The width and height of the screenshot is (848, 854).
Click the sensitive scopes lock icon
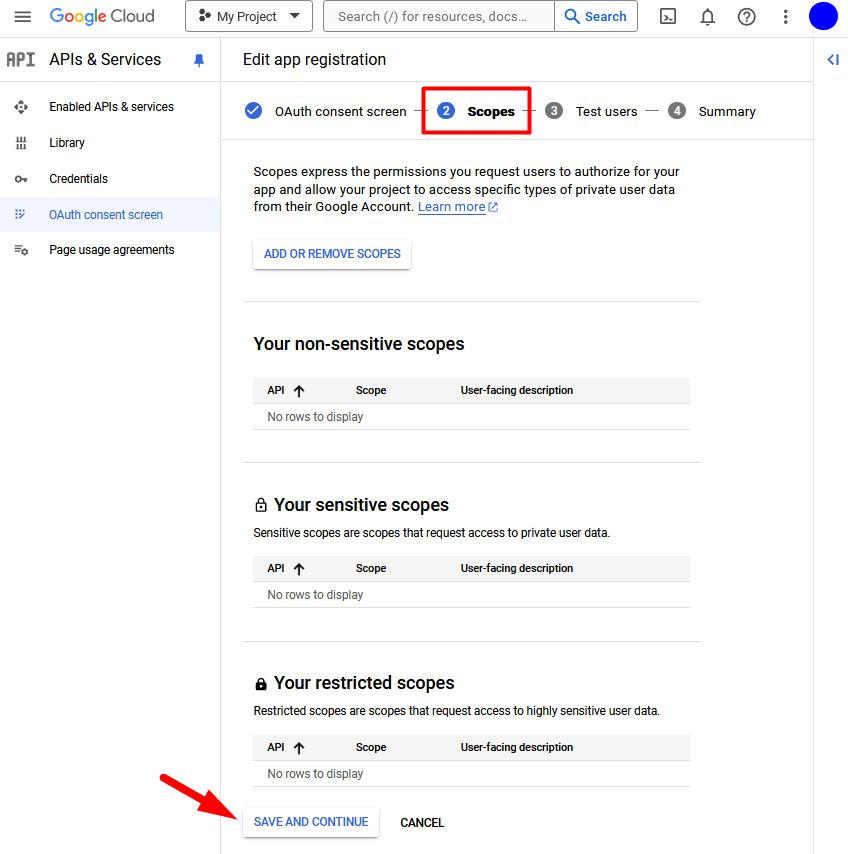tap(261, 505)
